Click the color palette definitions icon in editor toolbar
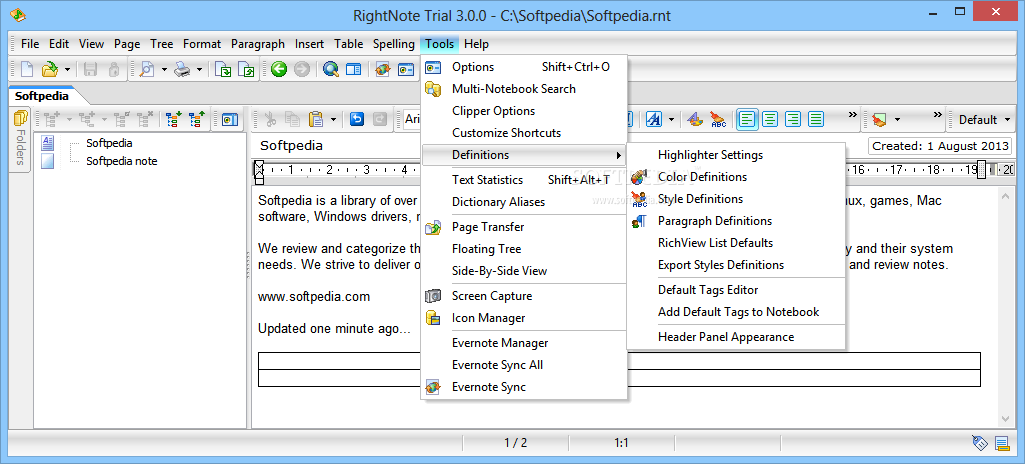Screen dimensions: 1025x464 (x=696, y=120)
